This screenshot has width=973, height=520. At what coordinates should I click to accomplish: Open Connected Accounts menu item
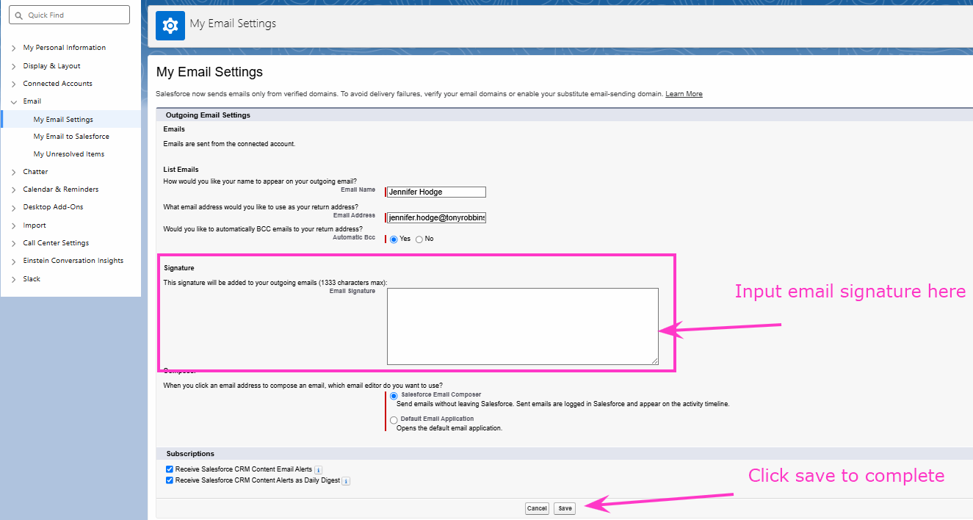tap(58, 84)
